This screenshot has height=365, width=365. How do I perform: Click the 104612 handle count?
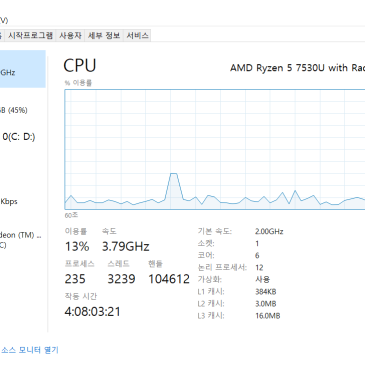click(x=169, y=279)
